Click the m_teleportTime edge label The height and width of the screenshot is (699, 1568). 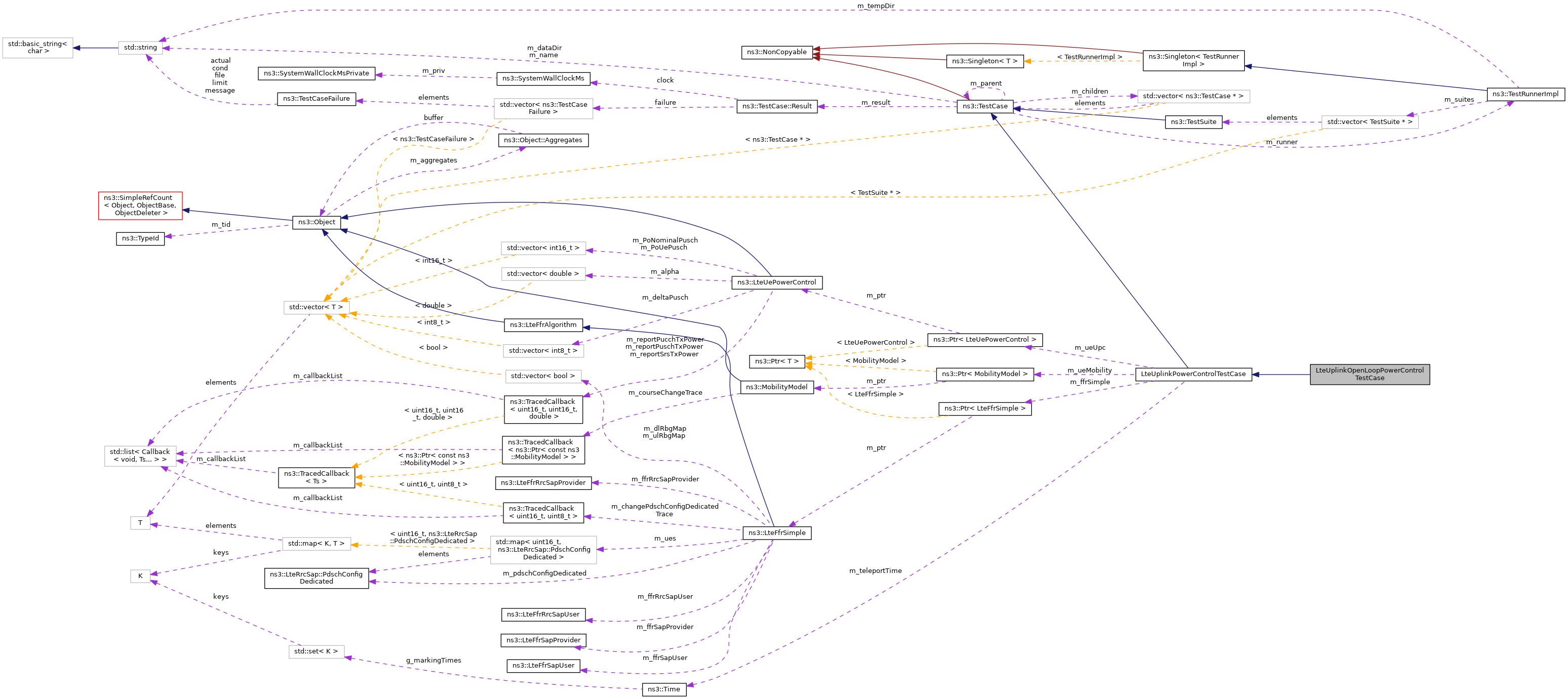(876, 570)
